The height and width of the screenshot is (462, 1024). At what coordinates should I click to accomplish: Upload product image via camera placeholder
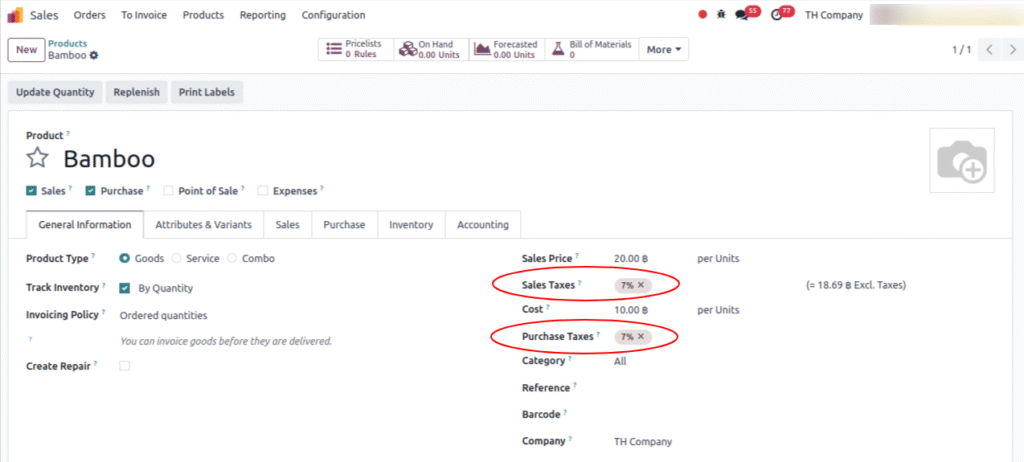point(961,160)
